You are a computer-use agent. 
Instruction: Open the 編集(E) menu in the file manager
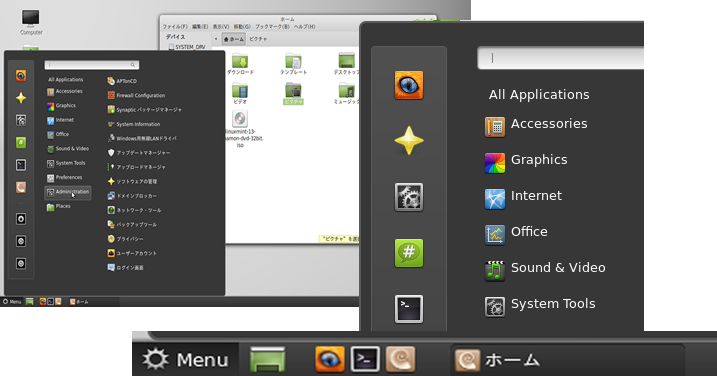tap(200, 27)
